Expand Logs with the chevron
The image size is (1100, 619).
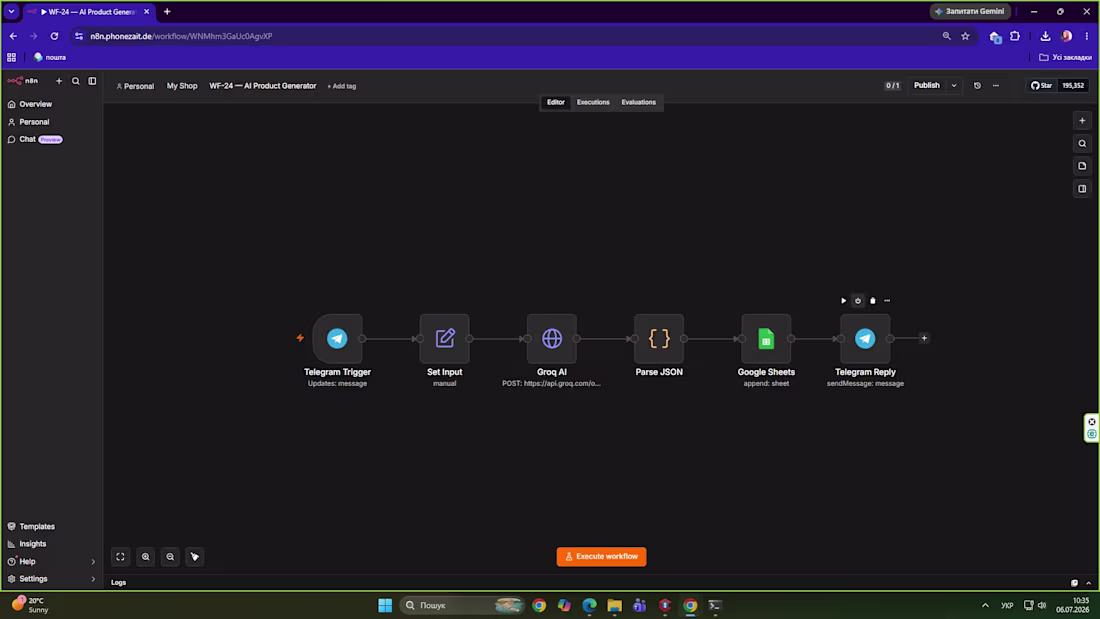(1089, 583)
